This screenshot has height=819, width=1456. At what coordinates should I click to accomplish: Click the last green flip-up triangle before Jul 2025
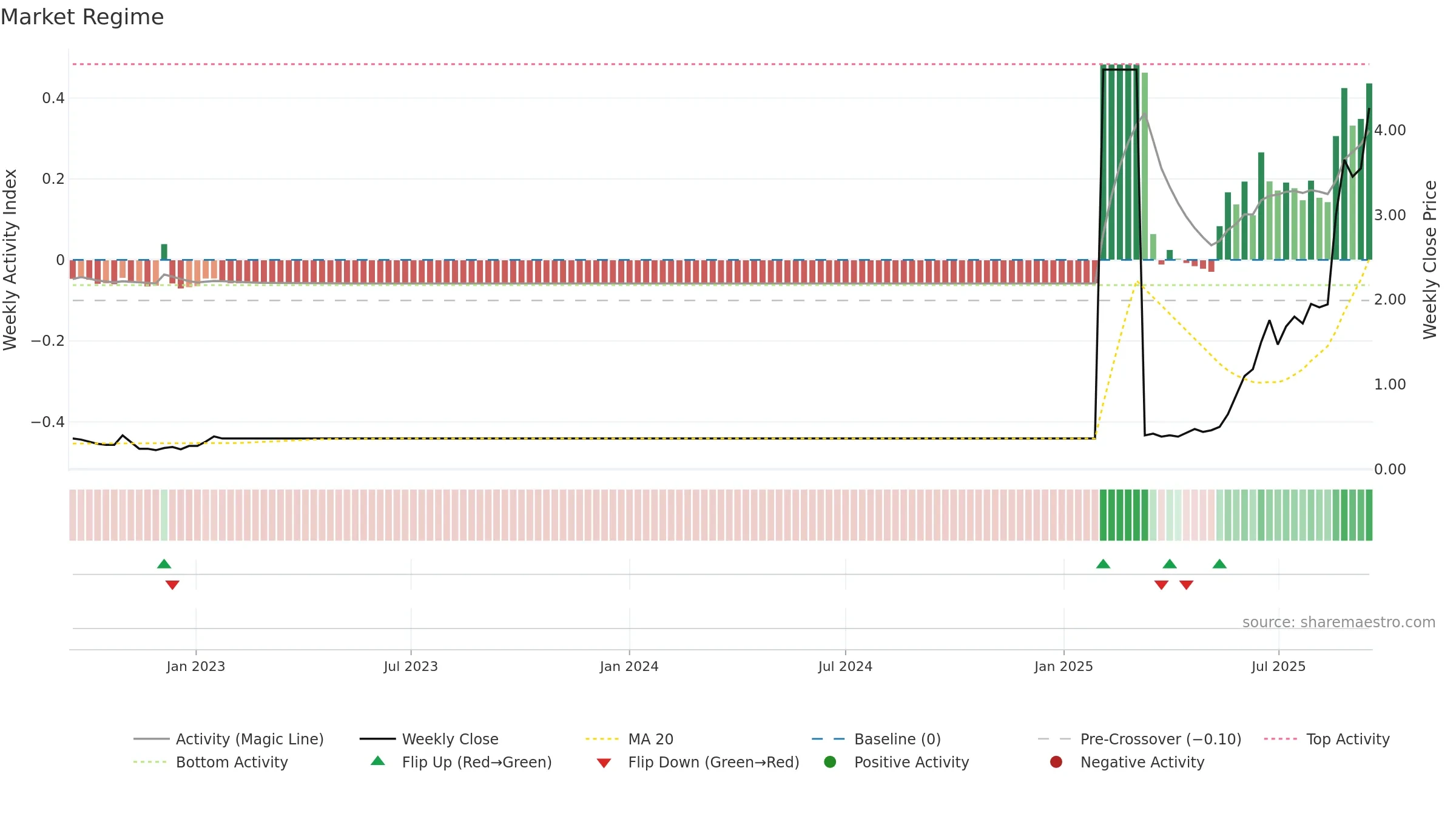pyautogui.click(x=1219, y=564)
